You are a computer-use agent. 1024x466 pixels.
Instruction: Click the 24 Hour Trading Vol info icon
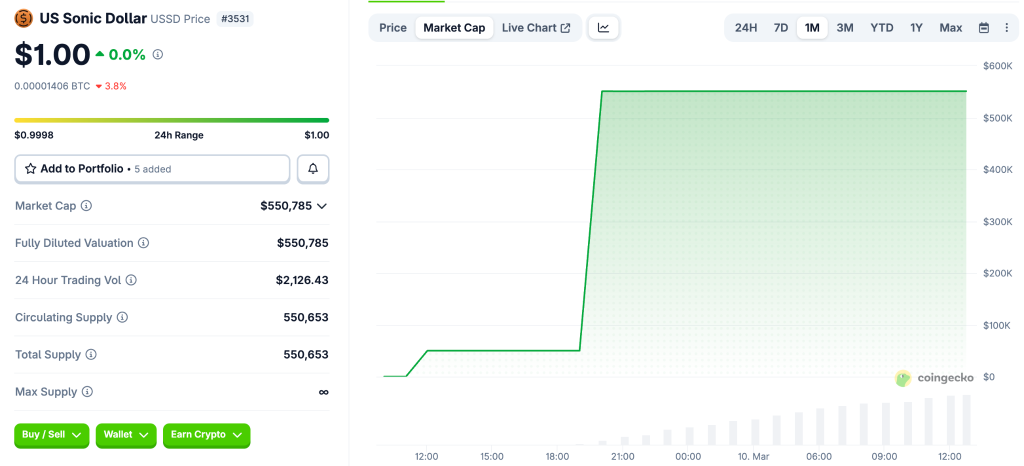131,281
